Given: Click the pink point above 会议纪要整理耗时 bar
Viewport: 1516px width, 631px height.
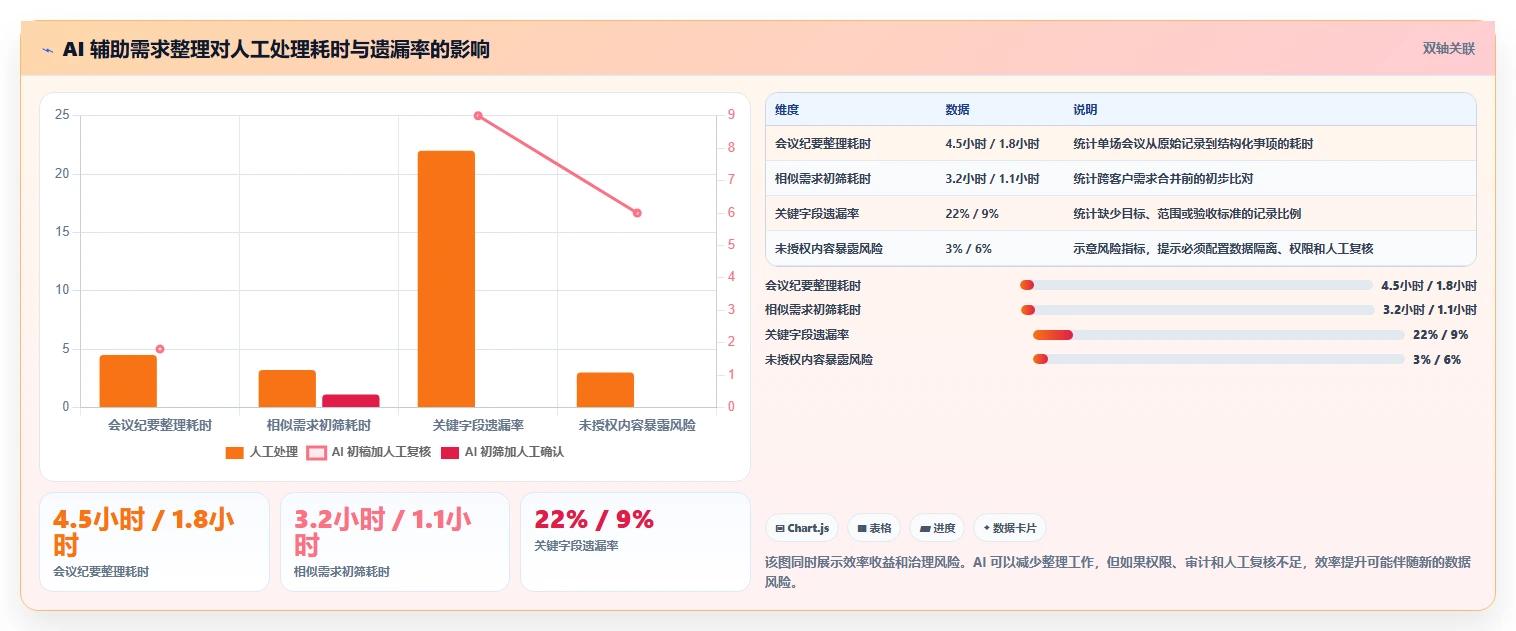Looking at the screenshot, I should click(160, 349).
